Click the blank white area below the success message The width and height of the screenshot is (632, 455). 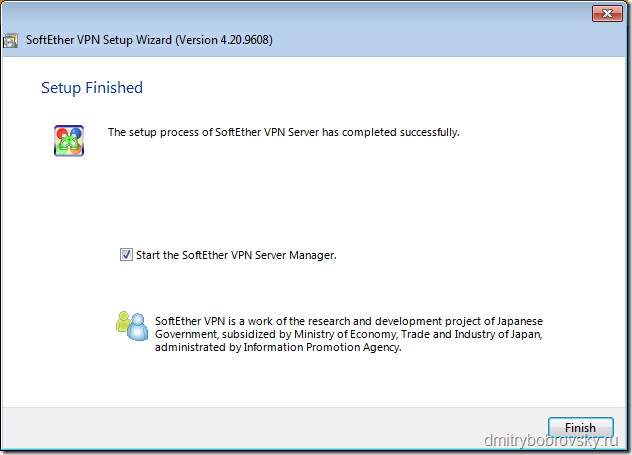click(314, 193)
